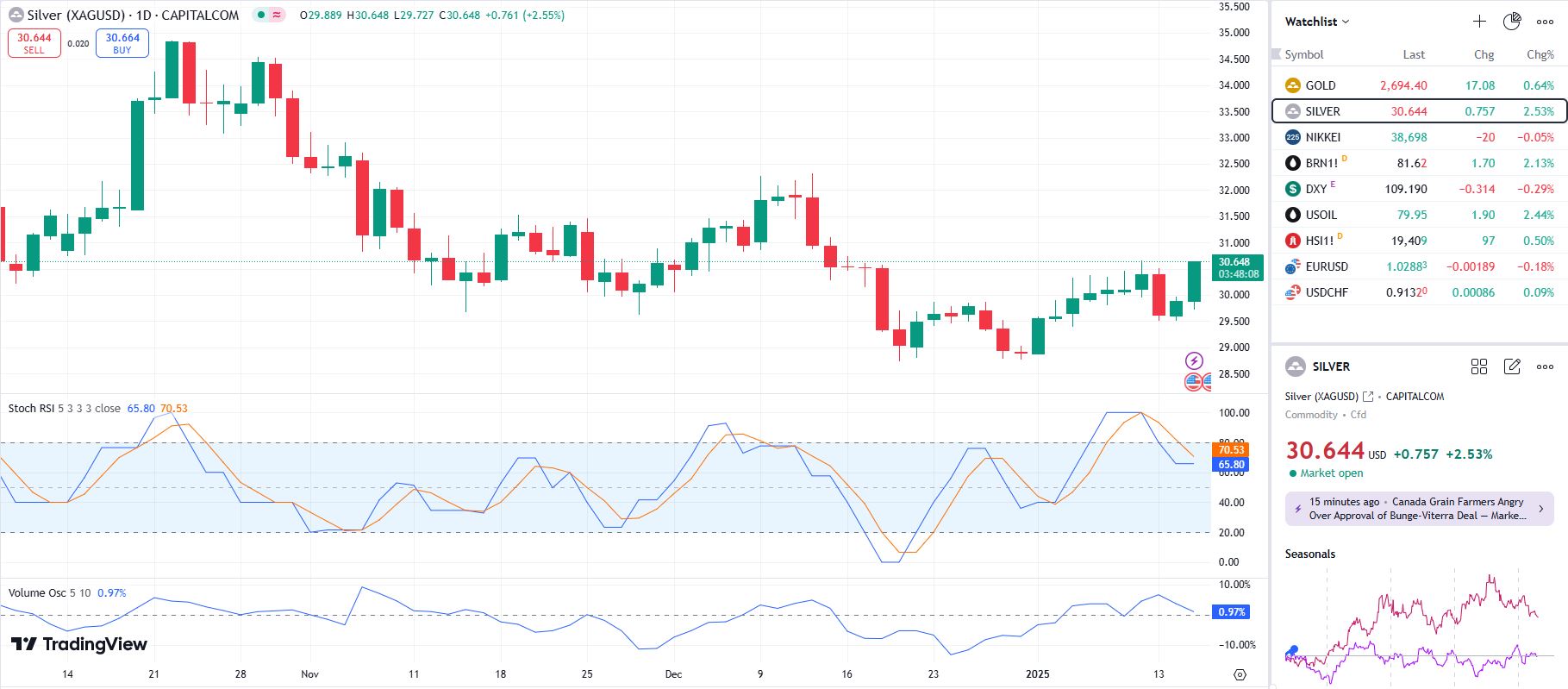Open chart settings hexagon icon at axis corner
1568x689 pixels.
click(1240, 674)
